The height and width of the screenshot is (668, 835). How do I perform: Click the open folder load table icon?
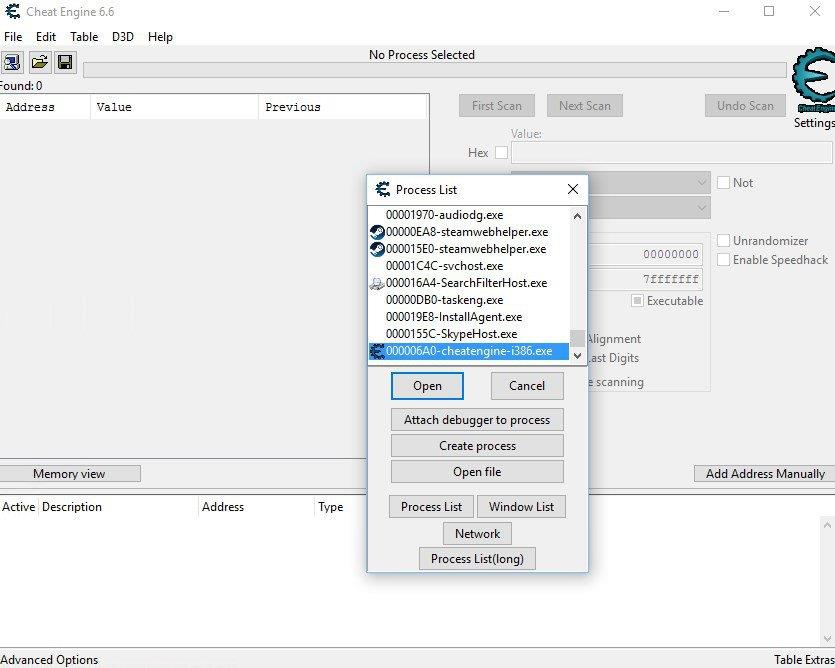point(39,62)
